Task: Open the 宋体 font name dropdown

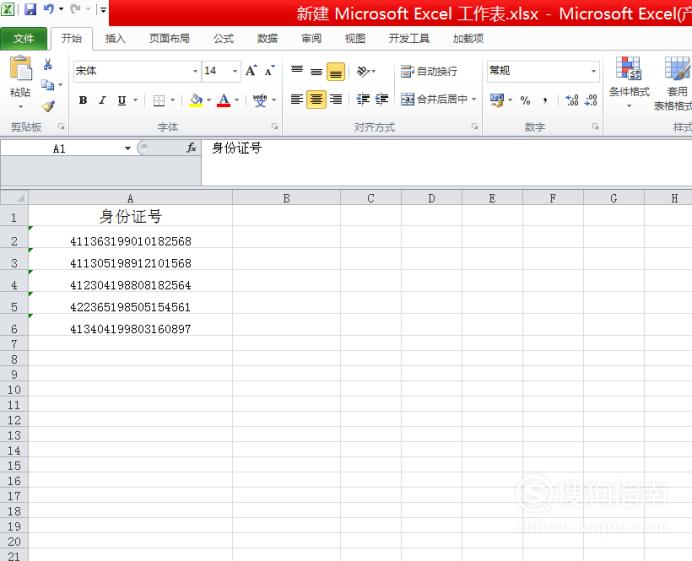Action: tap(195, 71)
